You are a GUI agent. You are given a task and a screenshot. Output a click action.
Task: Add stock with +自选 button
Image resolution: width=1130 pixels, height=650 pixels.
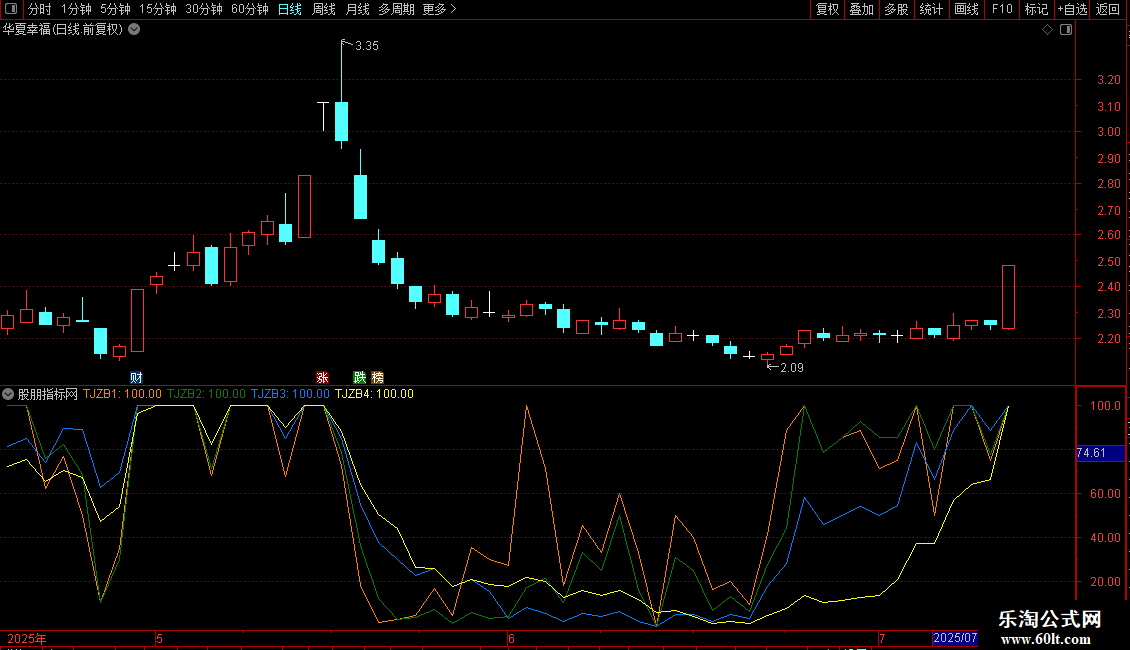click(x=1072, y=9)
